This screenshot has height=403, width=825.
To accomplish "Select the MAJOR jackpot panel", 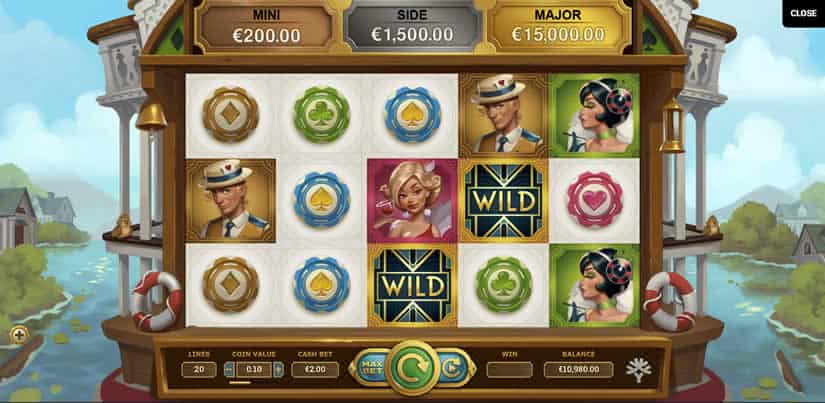I will 560,27.
